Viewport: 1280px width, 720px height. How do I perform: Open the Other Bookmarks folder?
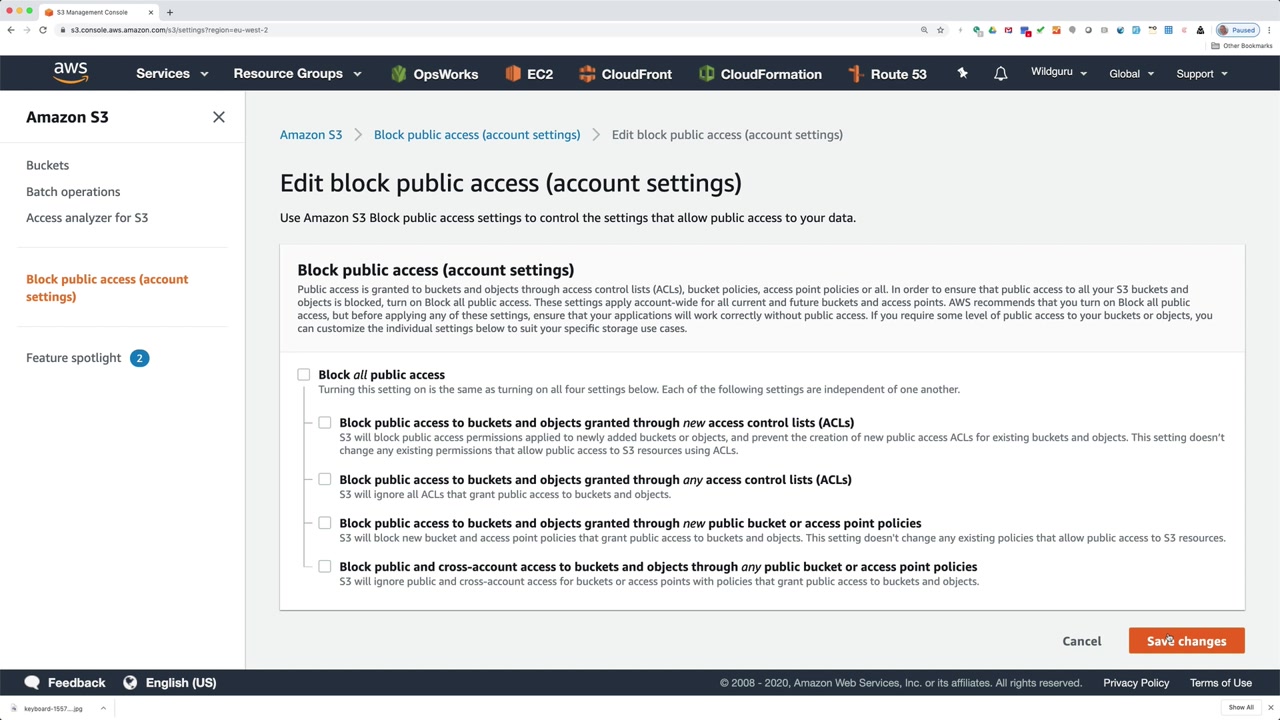(1242, 46)
